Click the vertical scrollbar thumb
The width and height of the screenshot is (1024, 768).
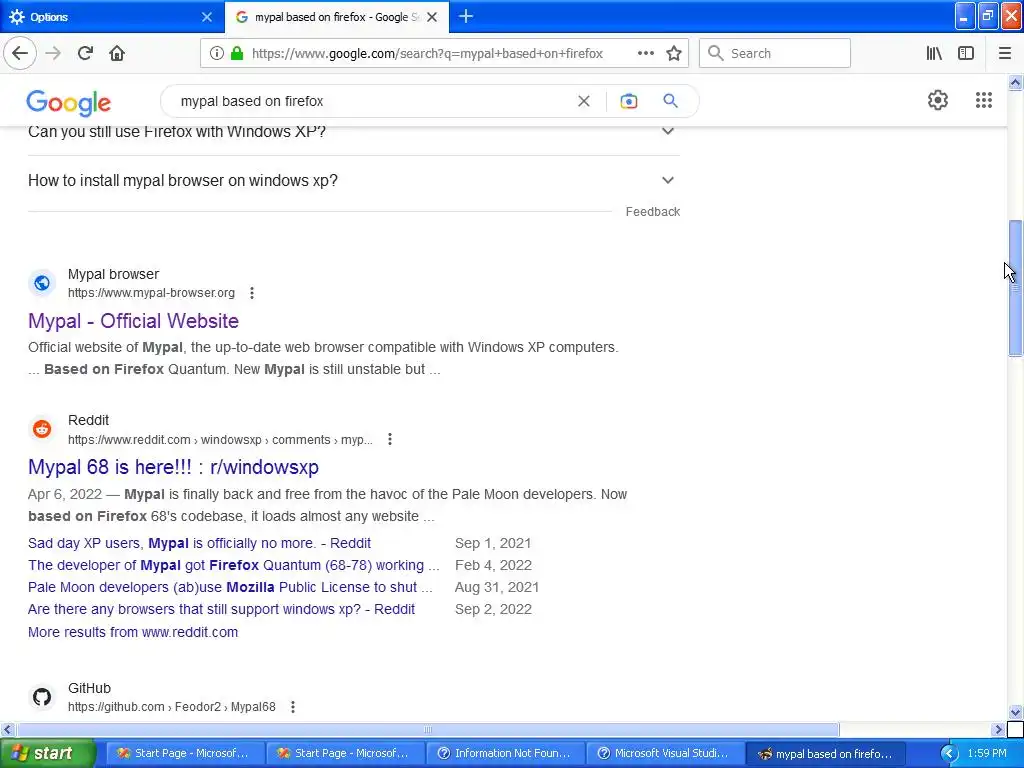(1015, 288)
